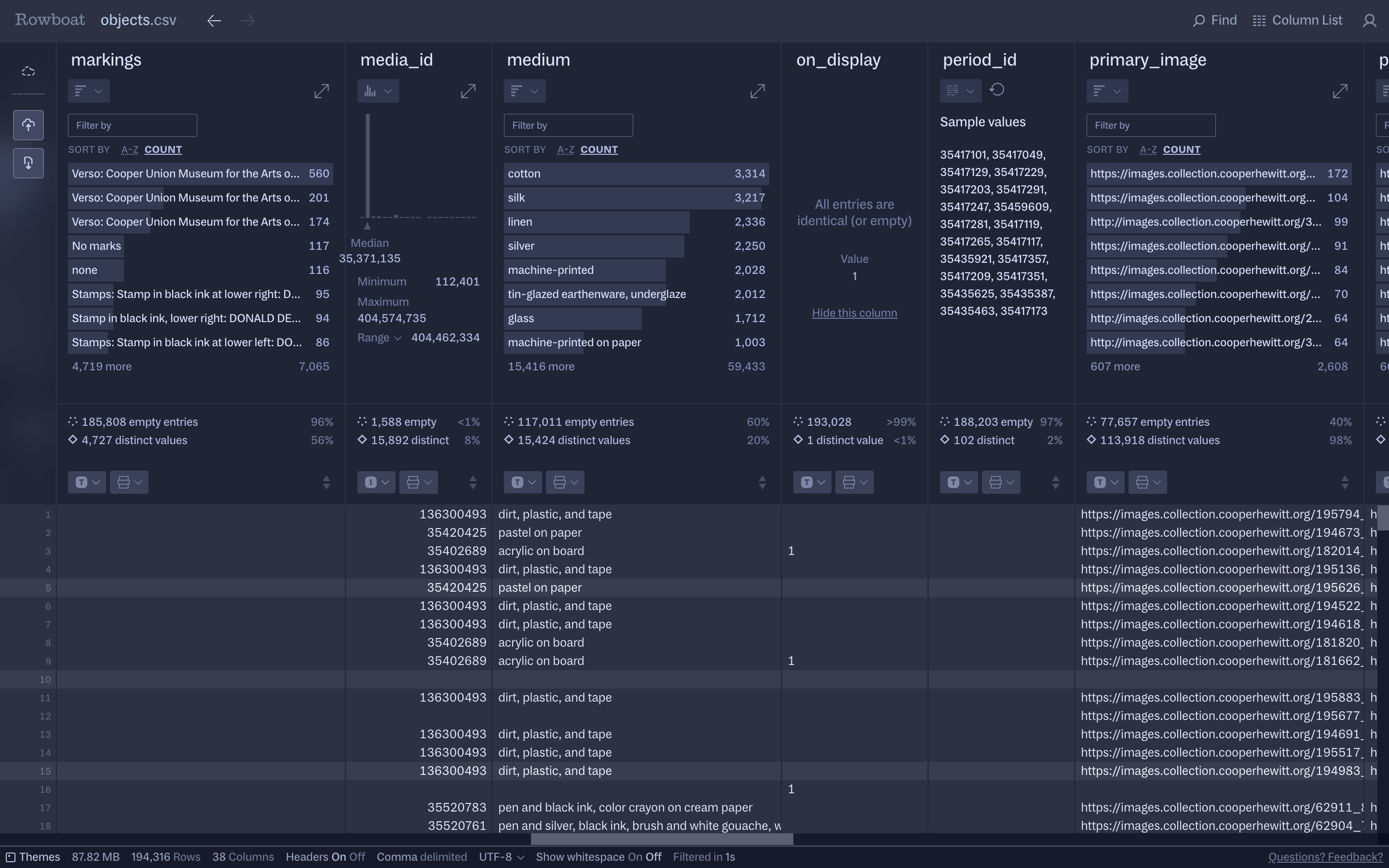
Task: Sort medium values A-Z
Action: [565, 150]
